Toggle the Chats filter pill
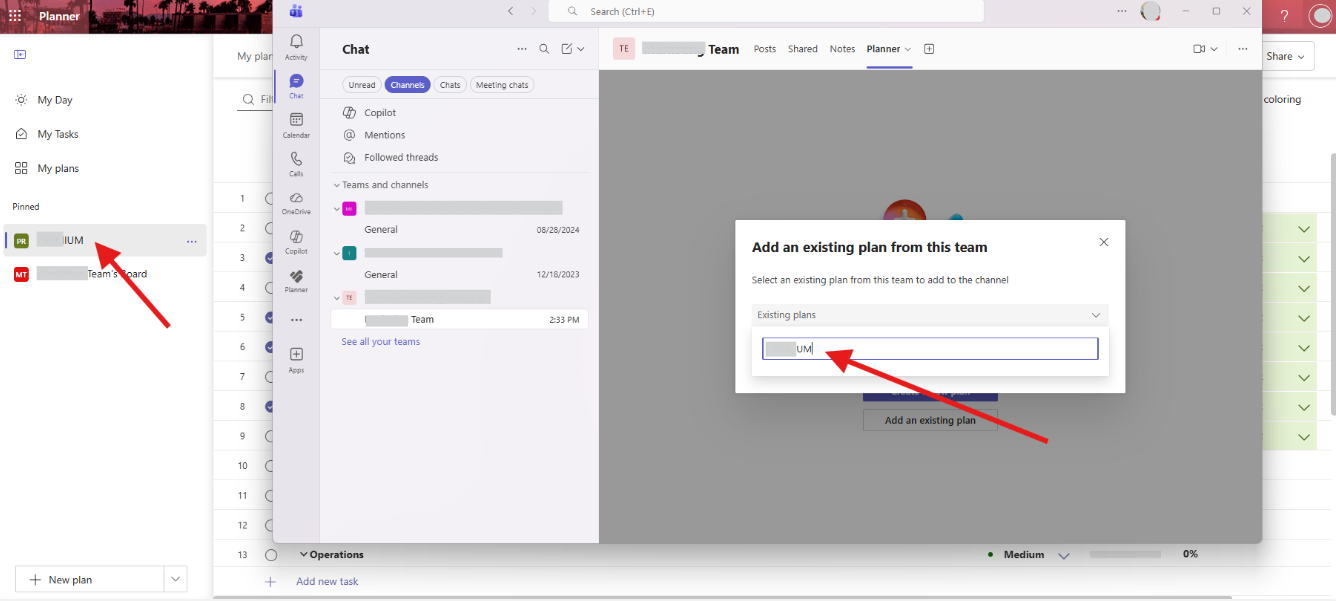Viewport: 1336px width, 601px height. point(450,85)
